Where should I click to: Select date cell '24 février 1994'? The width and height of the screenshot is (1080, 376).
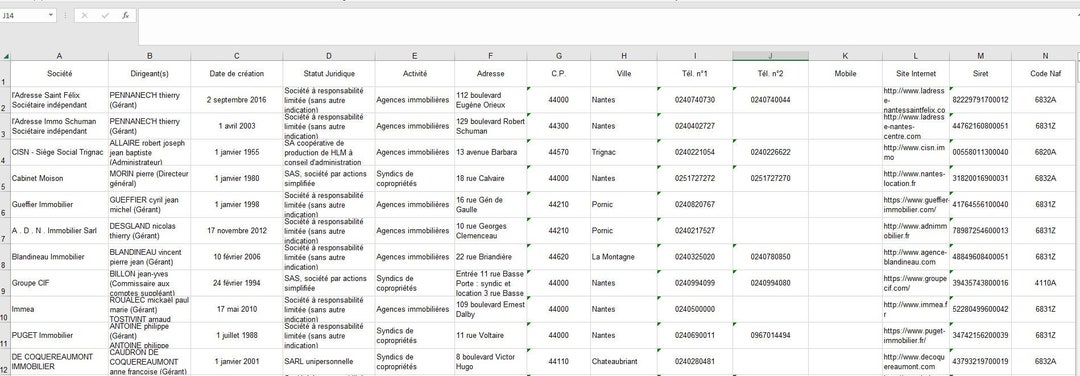point(237,283)
